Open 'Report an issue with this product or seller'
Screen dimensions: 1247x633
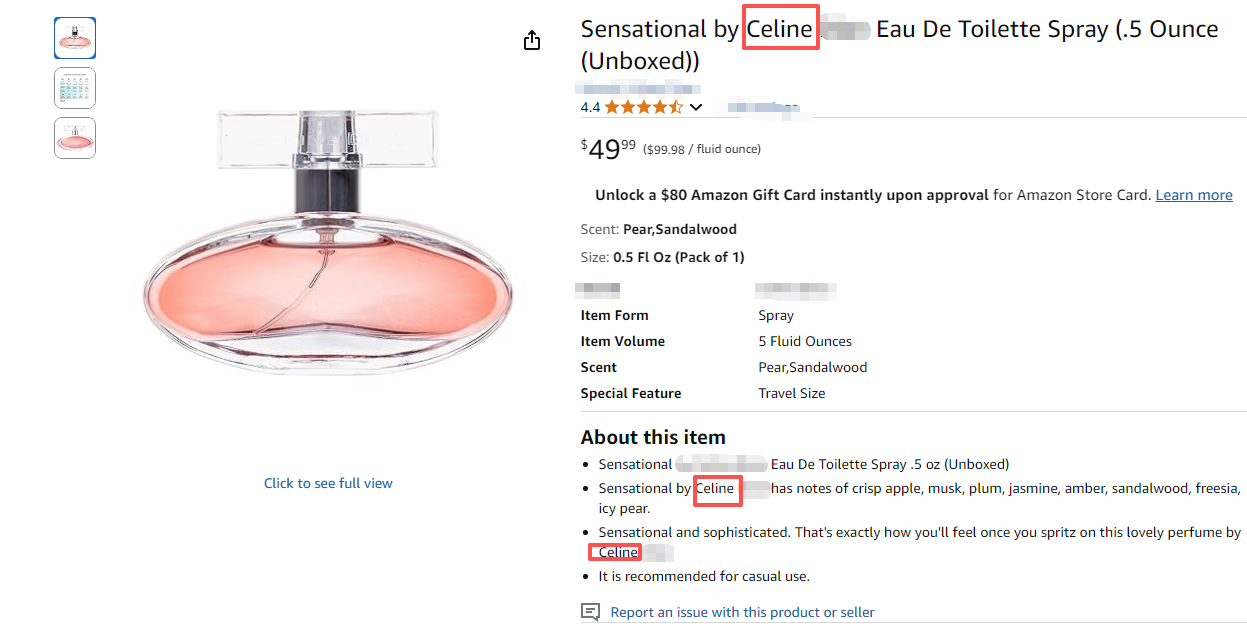pos(742,612)
